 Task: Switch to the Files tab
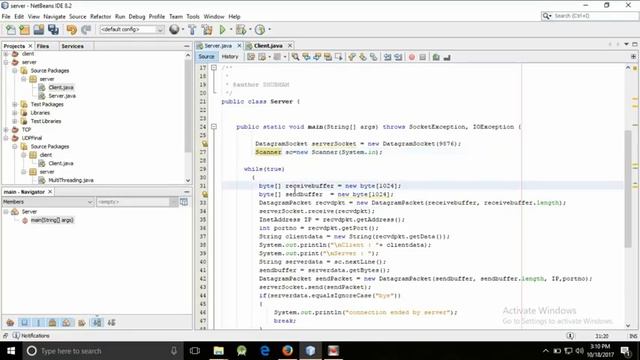[43, 46]
